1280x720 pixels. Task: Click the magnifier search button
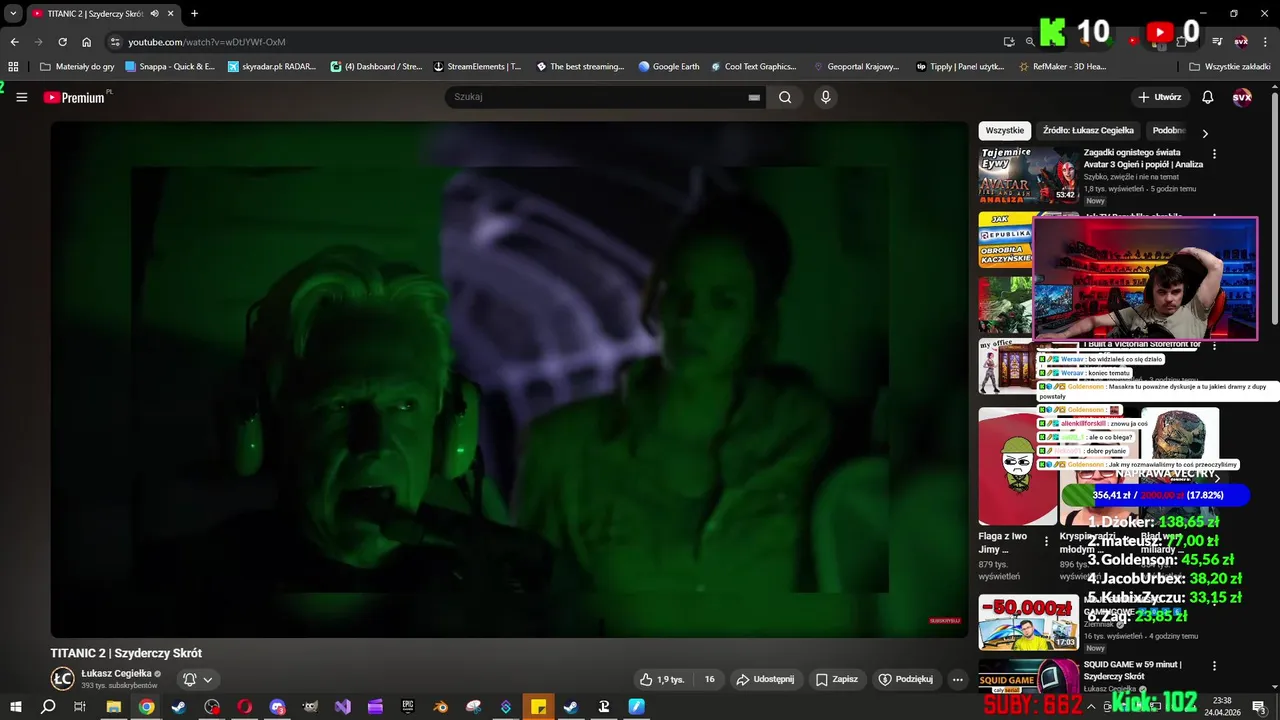pos(785,97)
